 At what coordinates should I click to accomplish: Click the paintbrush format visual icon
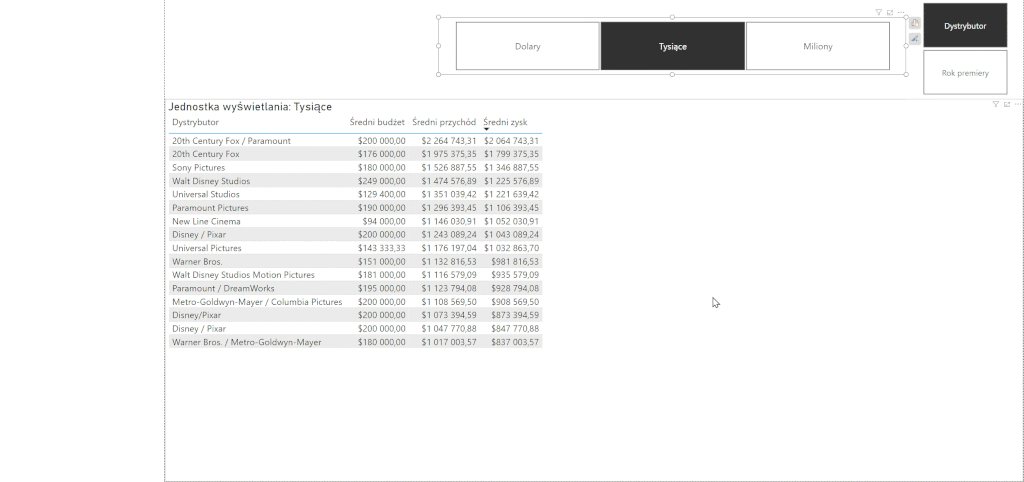coord(915,39)
